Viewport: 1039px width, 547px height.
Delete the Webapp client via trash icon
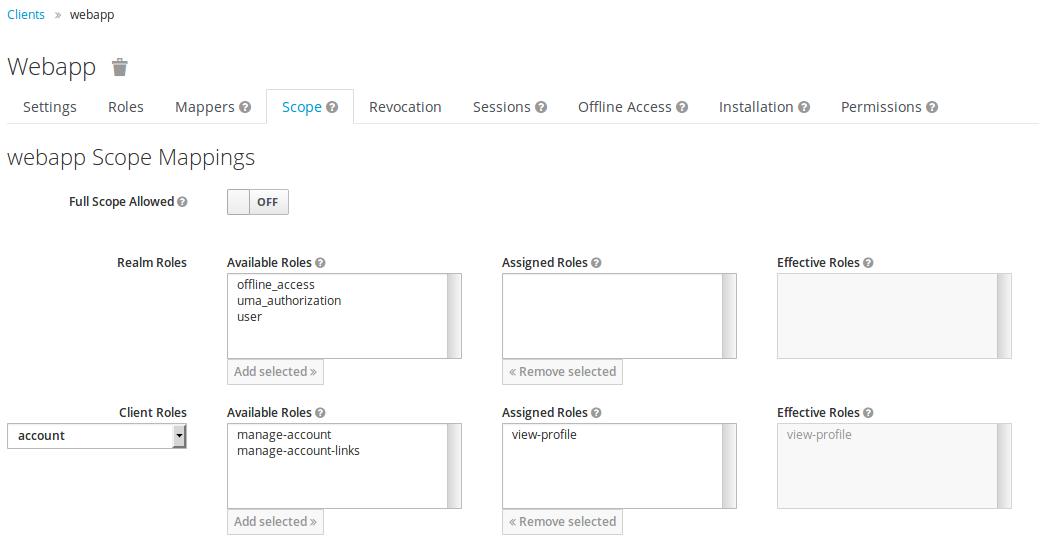tap(119, 67)
